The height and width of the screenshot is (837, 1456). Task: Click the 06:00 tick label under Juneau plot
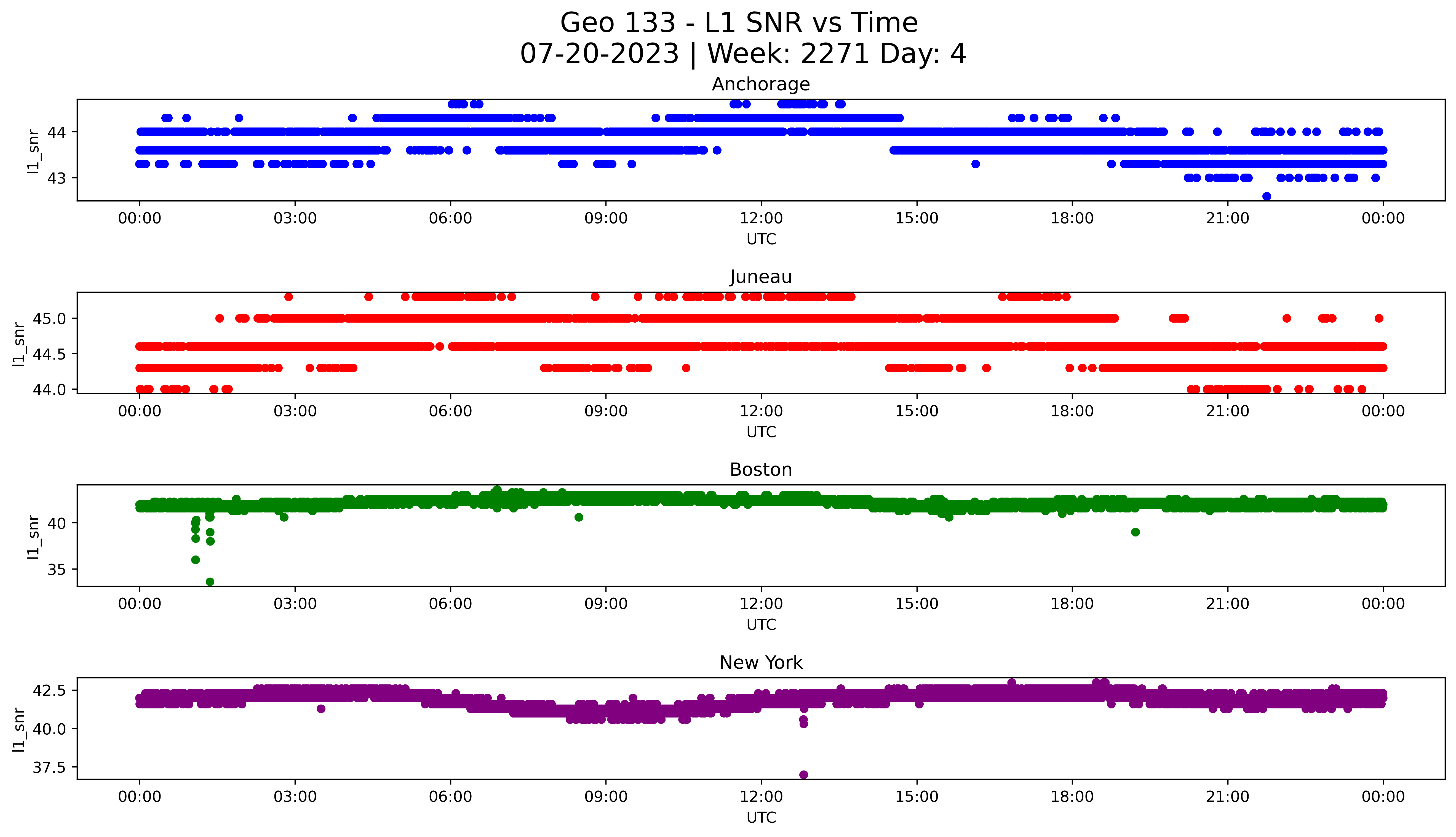click(x=450, y=411)
